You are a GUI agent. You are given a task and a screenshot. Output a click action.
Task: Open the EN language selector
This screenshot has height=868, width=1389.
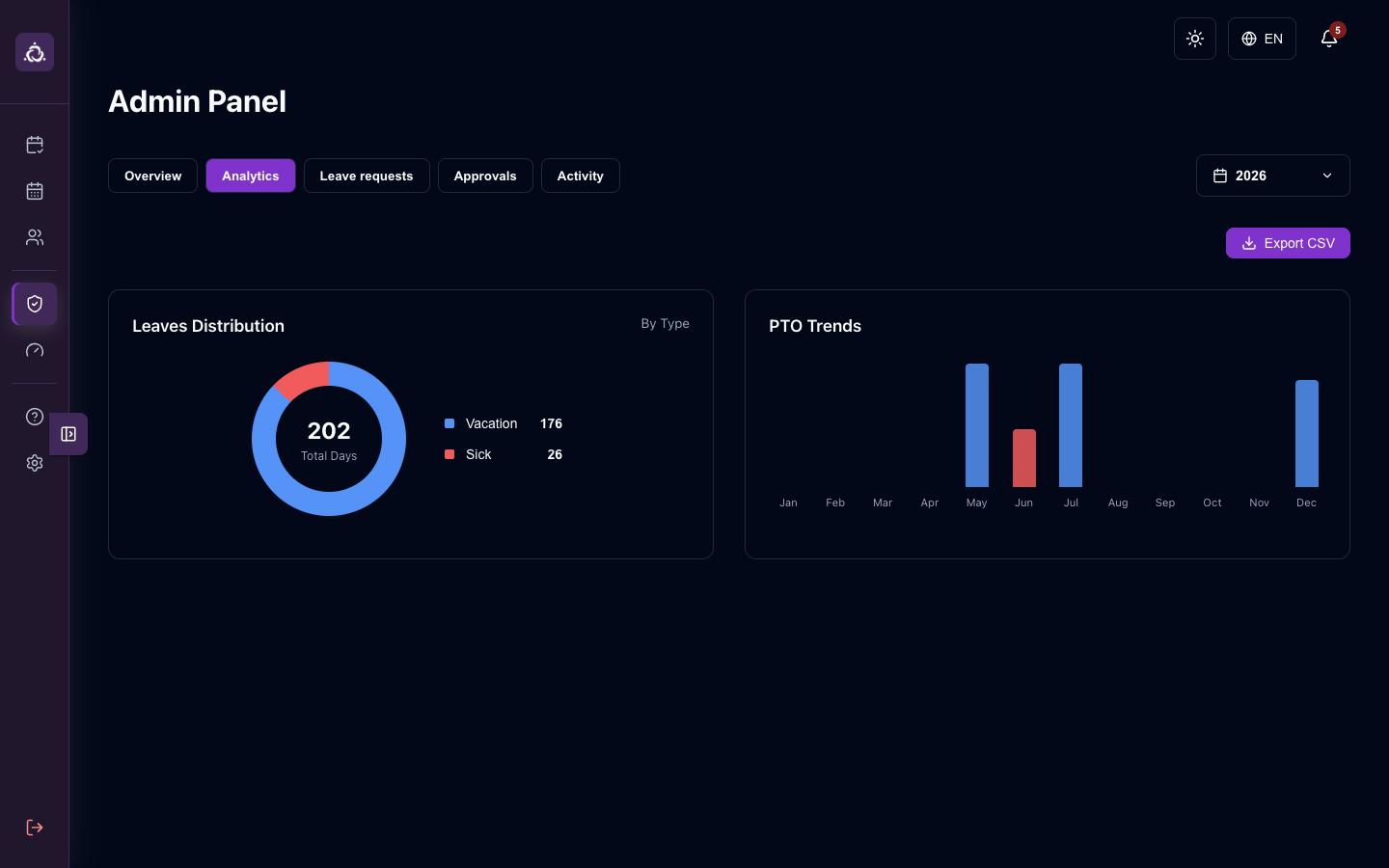click(1262, 39)
